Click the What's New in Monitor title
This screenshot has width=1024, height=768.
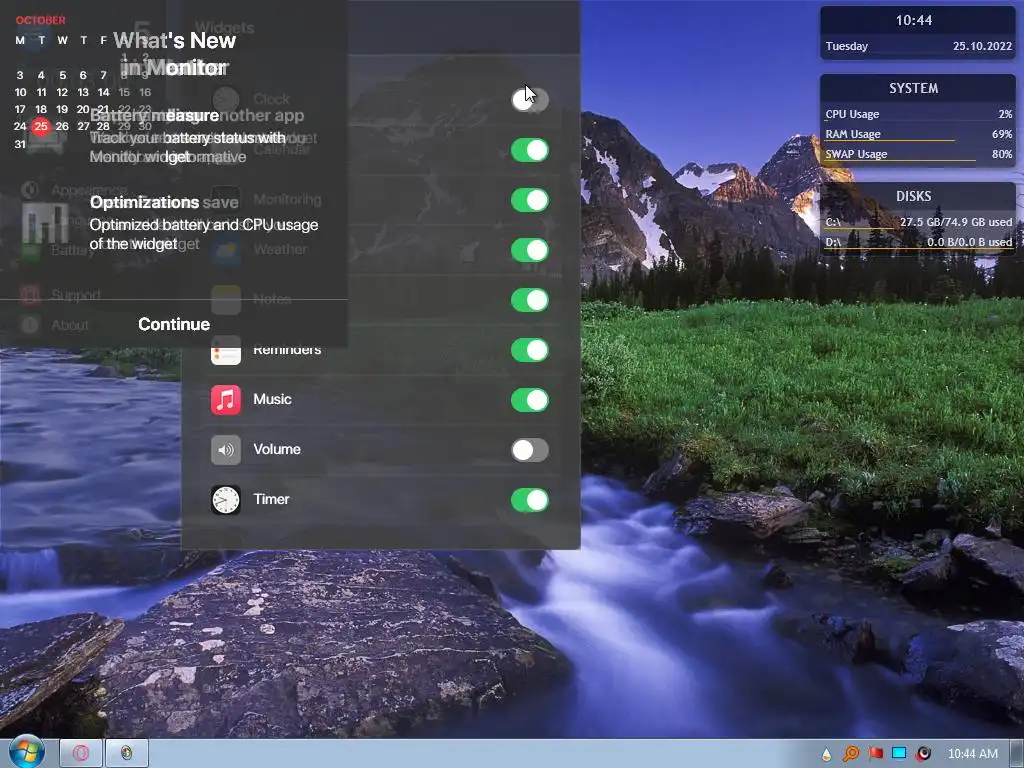point(174,54)
